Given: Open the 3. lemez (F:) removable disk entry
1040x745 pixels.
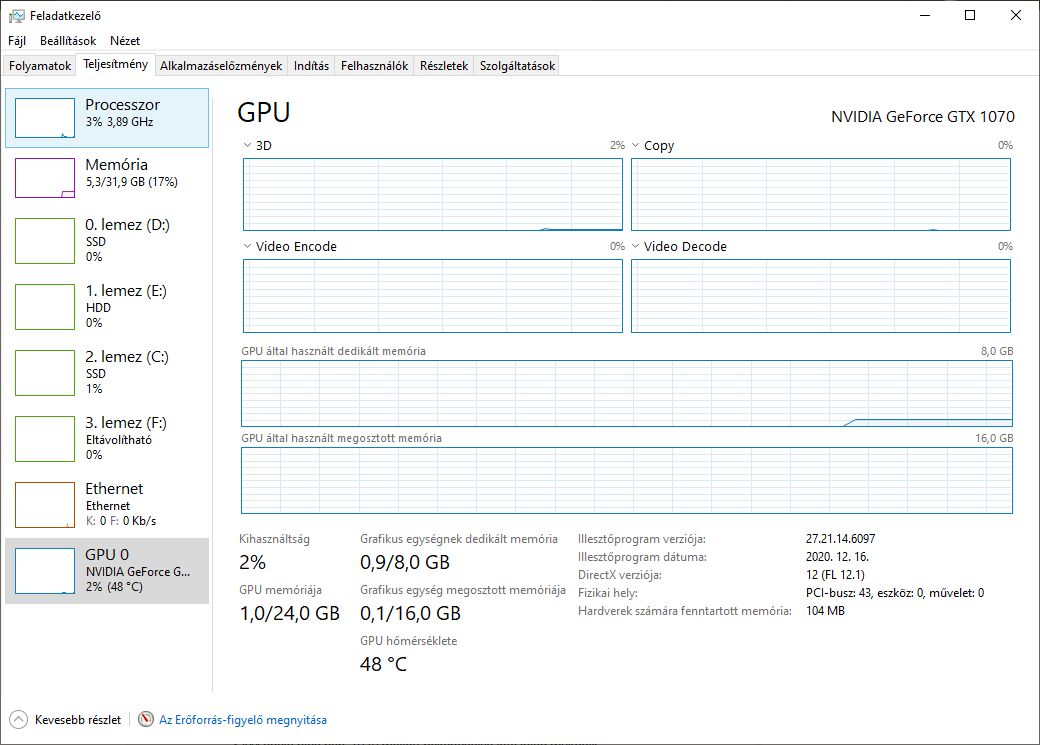Looking at the screenshot, I should (x=107, y=438).
